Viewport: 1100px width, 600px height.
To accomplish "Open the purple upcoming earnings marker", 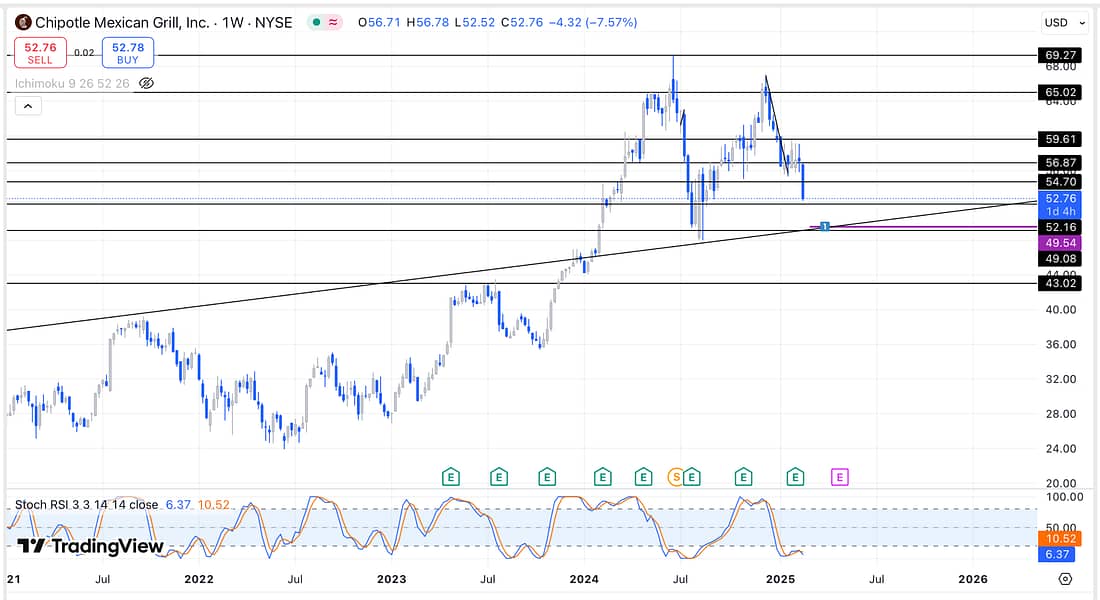I will (x=840, y=478).
